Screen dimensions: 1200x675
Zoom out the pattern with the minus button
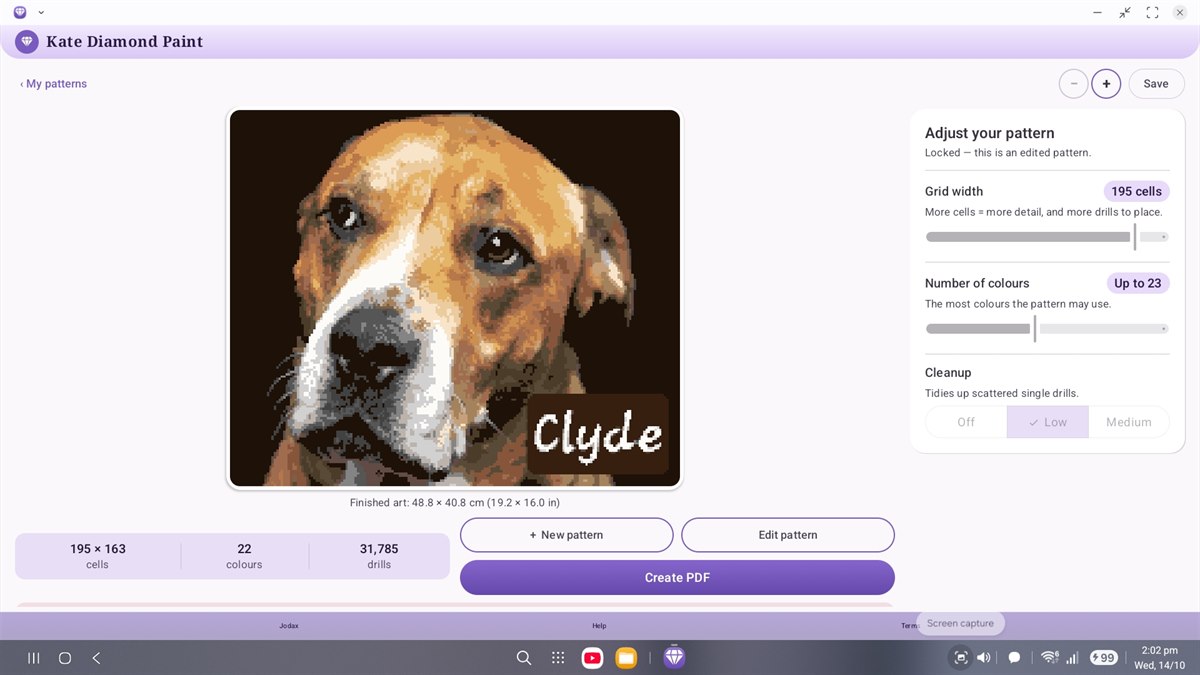click(x=1074, y=84)
